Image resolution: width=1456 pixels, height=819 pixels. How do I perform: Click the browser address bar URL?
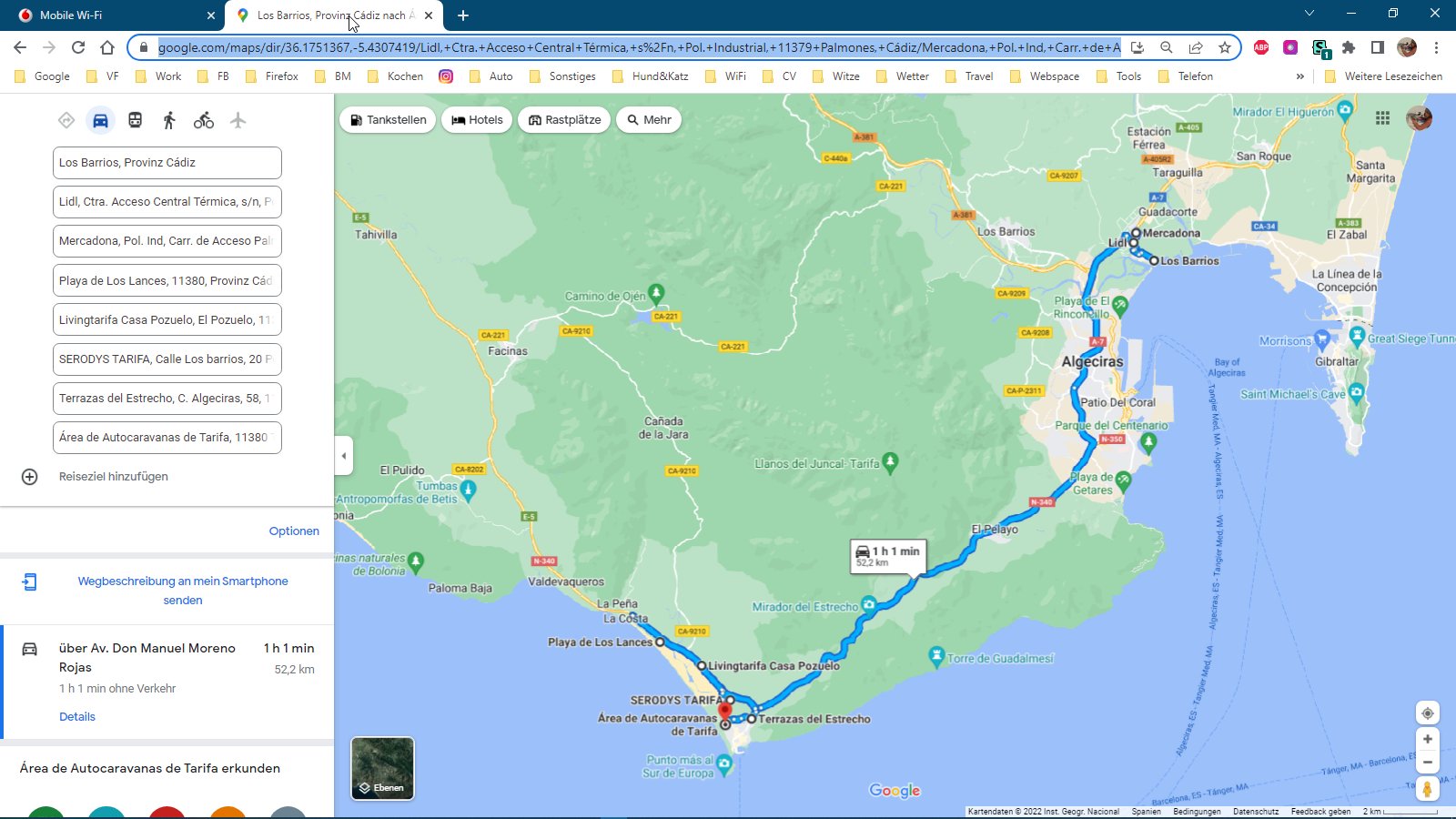coord(639,47)
